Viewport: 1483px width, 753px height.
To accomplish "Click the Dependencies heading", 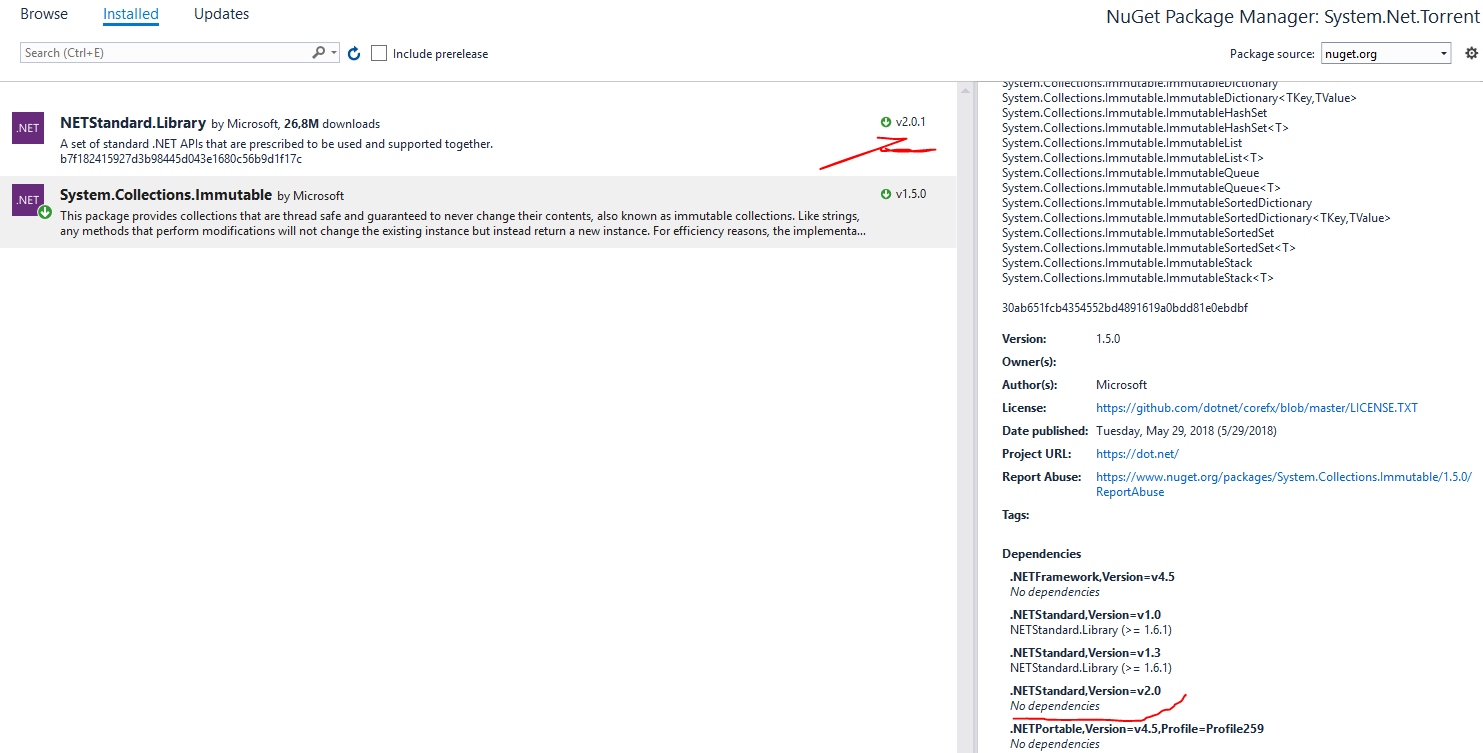I will (1041, 554).
